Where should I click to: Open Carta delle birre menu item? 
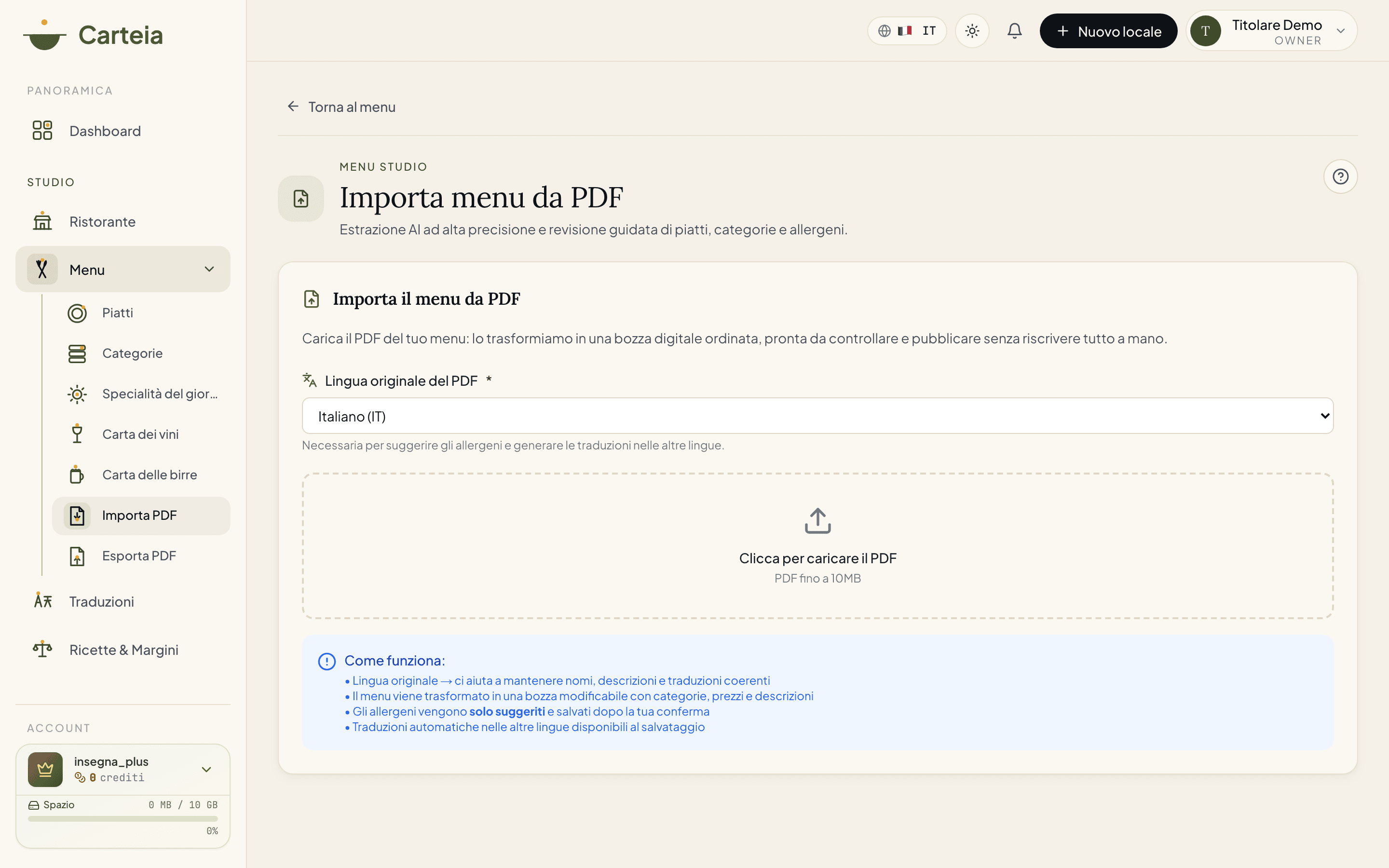click(x=141, y=475)
